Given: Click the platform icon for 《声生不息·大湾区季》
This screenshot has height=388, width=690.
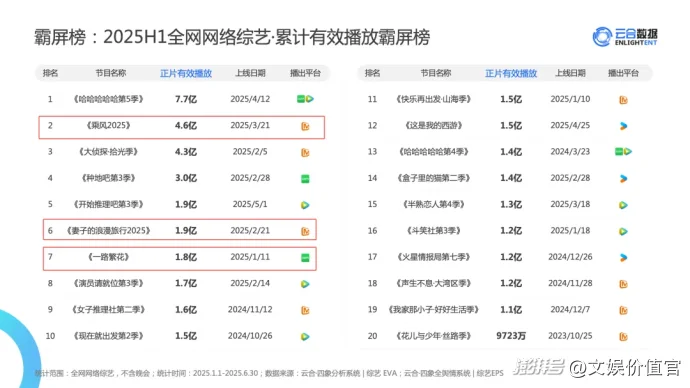Looking at the screenshot, I should (623, 284).
